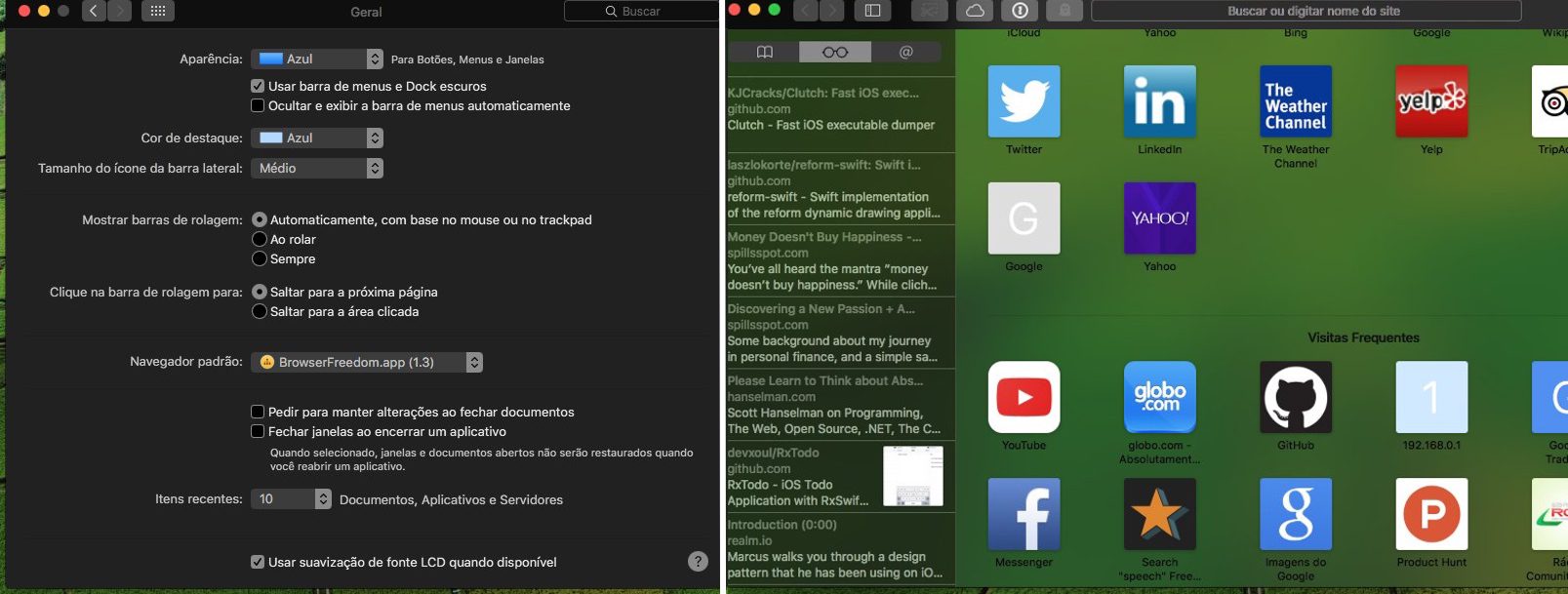Image resolution: width=1568 pixels, height=594 pixels.
Task: Open Please Learn to Think about Abs article
Action: pos(840,405)
